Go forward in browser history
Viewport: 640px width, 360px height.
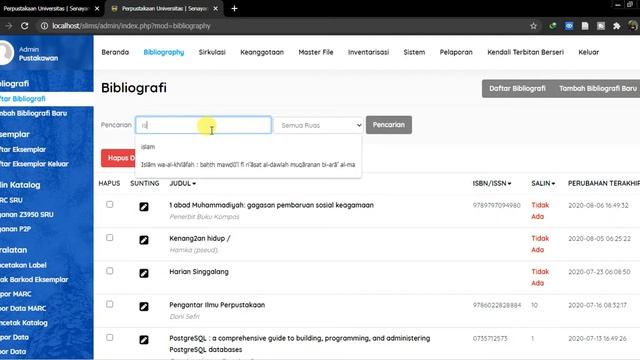coord(9,26)
